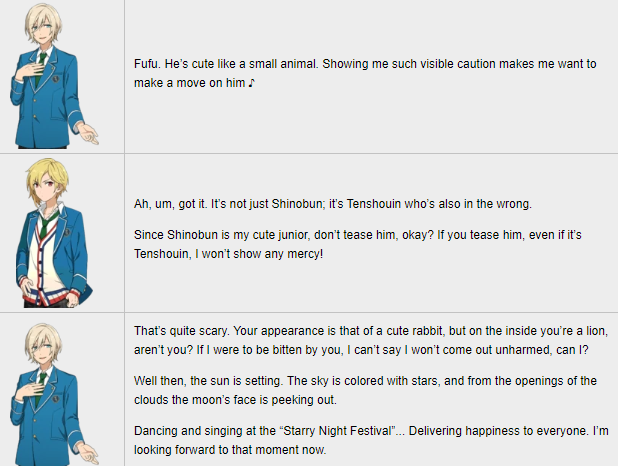Click the outstretched hand of the sprite beside "Fufu"
This screenshot has height=466, width=618.
[x=88, y=134]
